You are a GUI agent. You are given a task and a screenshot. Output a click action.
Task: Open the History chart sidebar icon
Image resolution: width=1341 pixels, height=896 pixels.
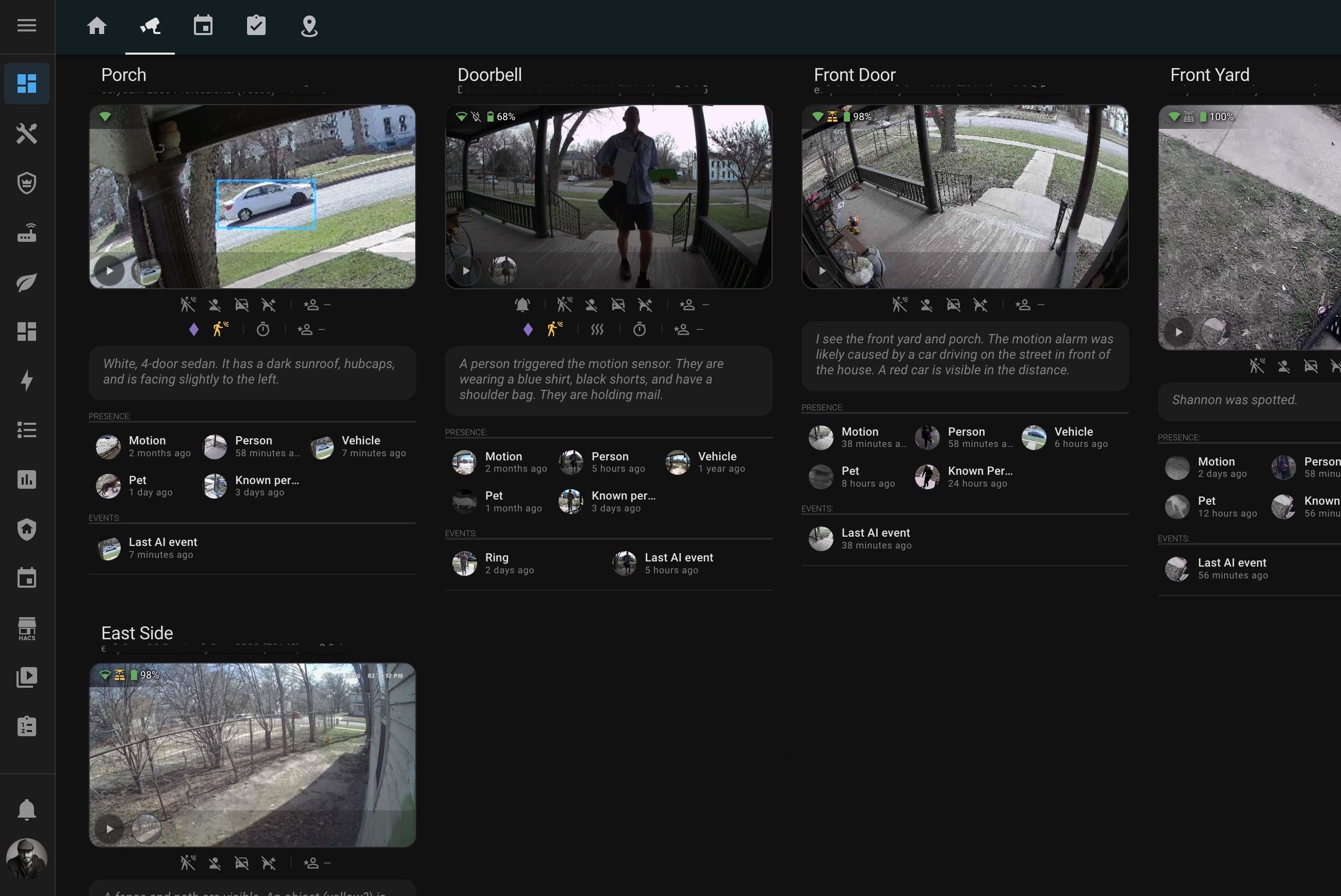point(27,479)
